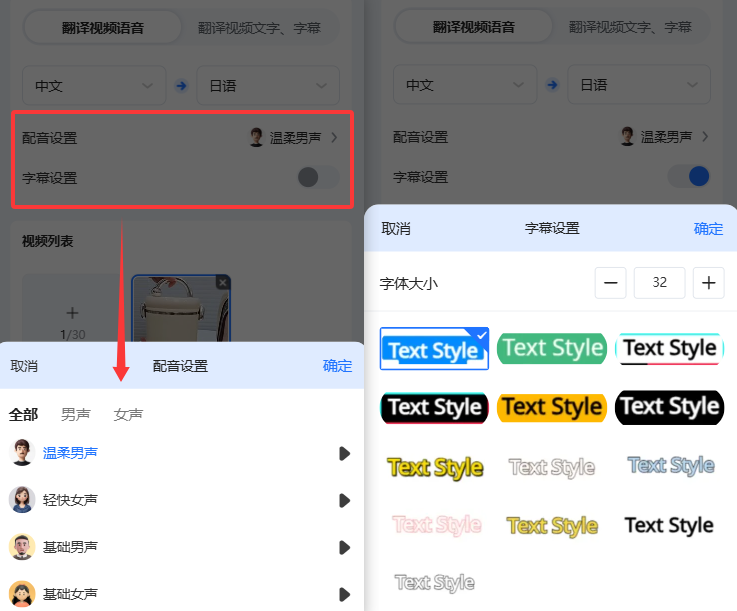Add video with plus icon 1/30
The image size is (737, 611).
point(72,313)
